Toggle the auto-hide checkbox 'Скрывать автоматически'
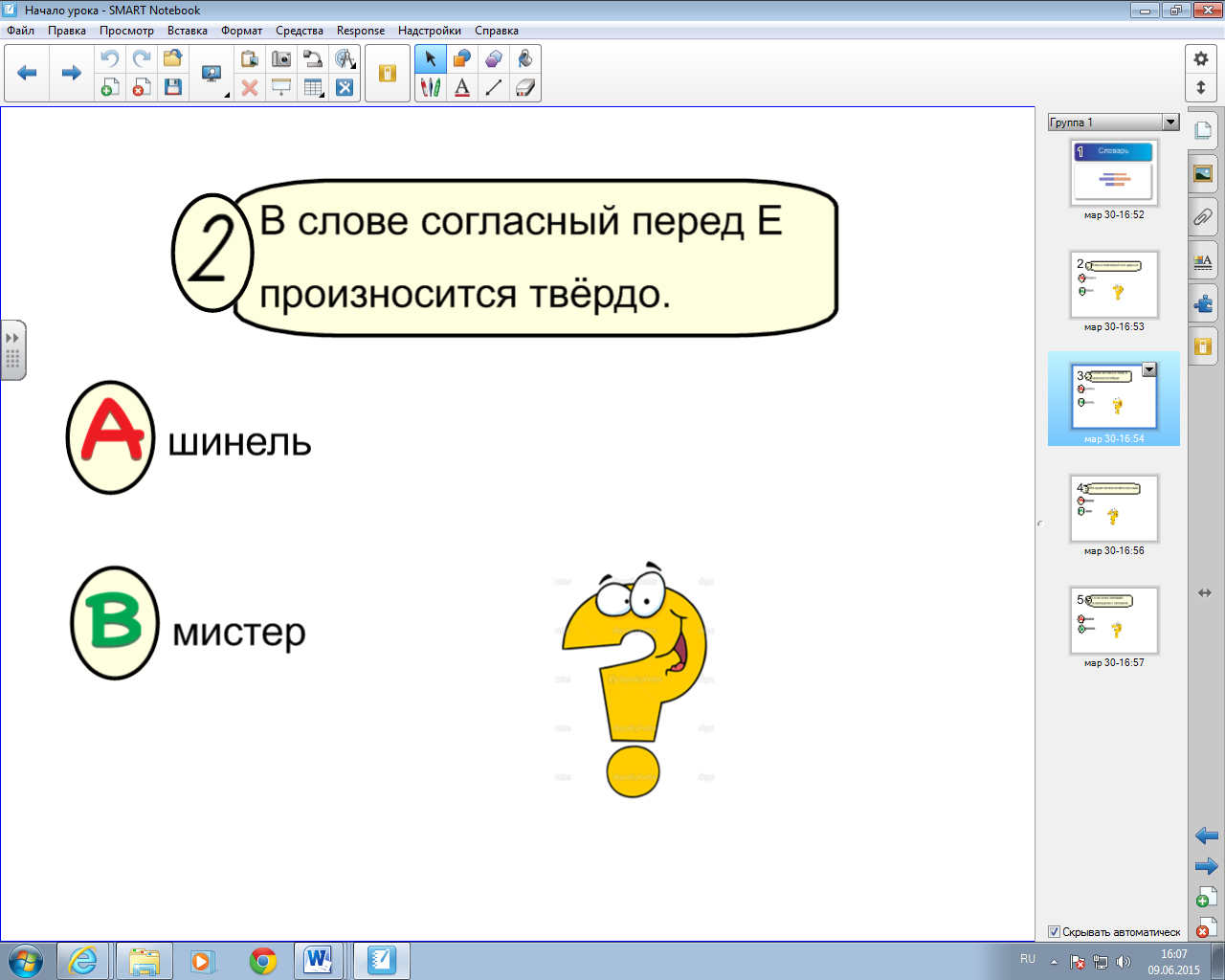 tap(1054, 932)
